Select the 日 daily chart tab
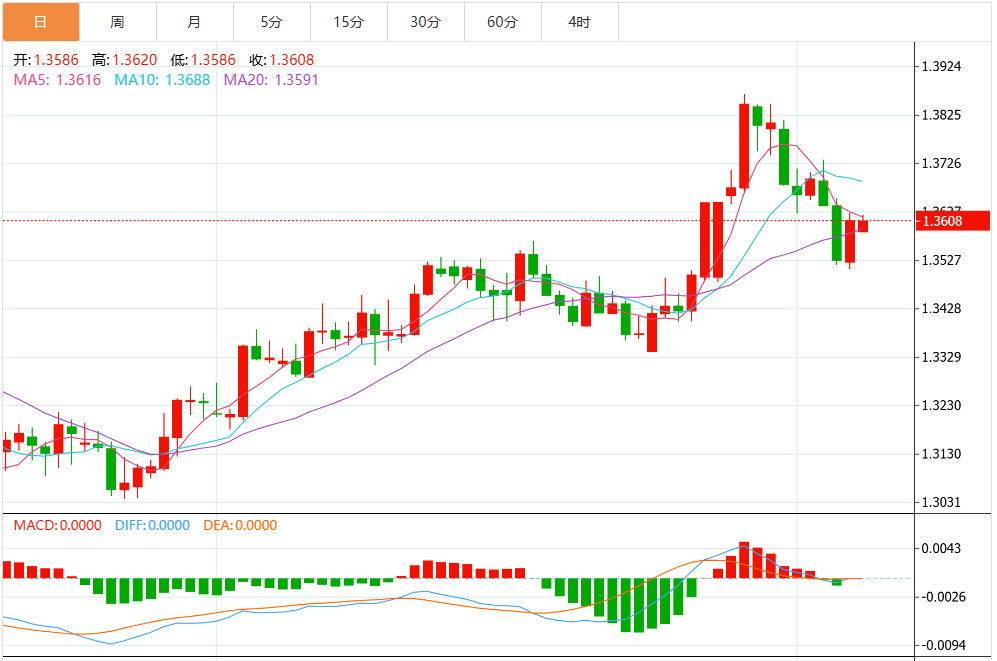The image size is (997, 661). point(40,21)
